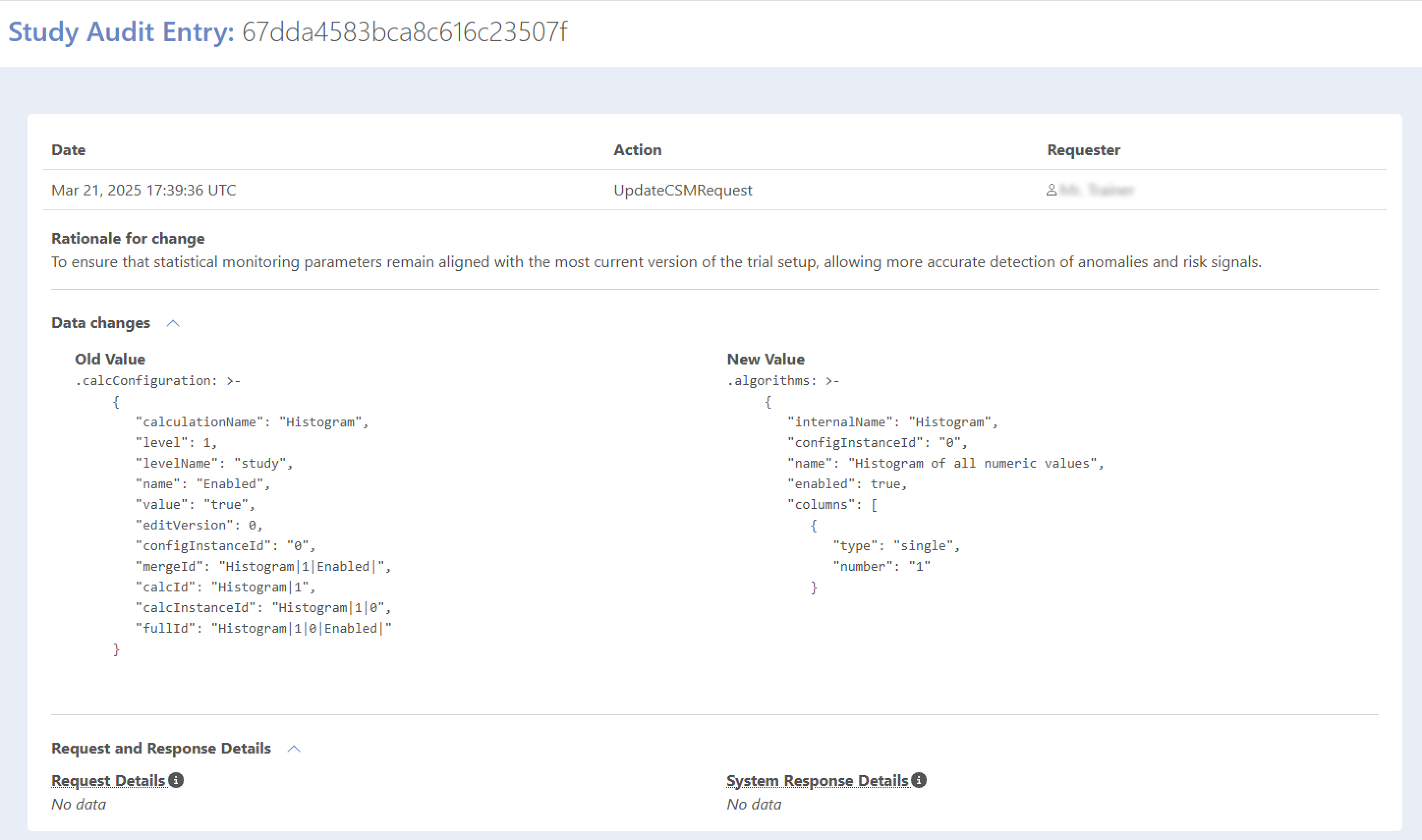Click the "number": "1" line
Viewport: 1422px width, 840px height.
pos(882,566)
